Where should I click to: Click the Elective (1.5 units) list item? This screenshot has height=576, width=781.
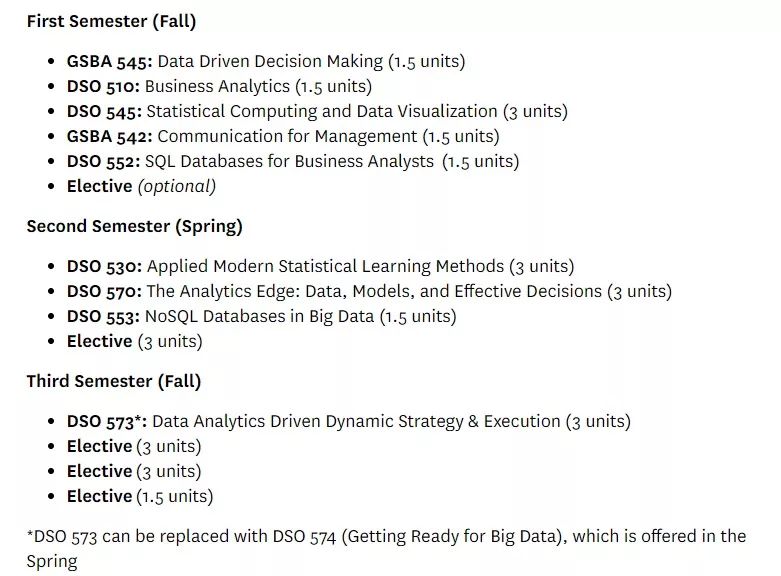click(x=140, y=496)
